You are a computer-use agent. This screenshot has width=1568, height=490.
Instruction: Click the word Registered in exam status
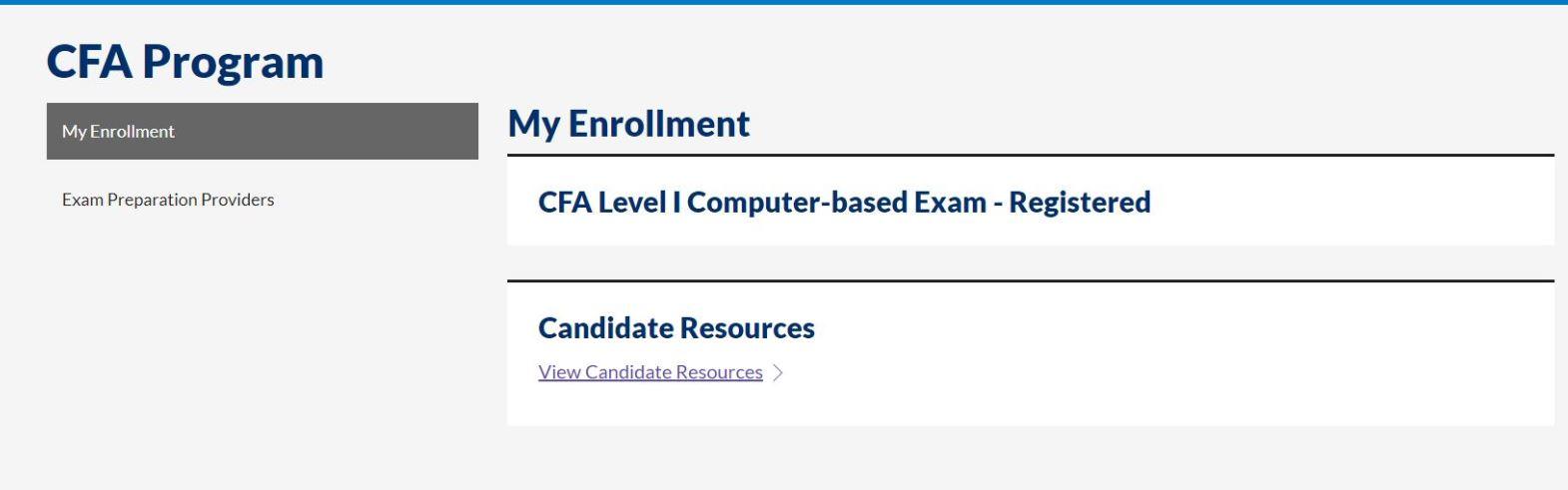(x=1080, y=202)
